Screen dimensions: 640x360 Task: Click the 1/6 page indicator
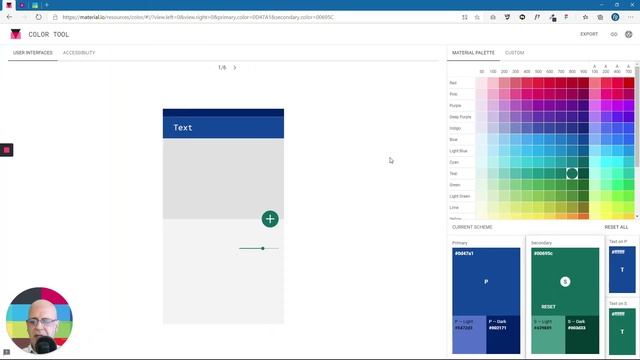click(222, 67)
